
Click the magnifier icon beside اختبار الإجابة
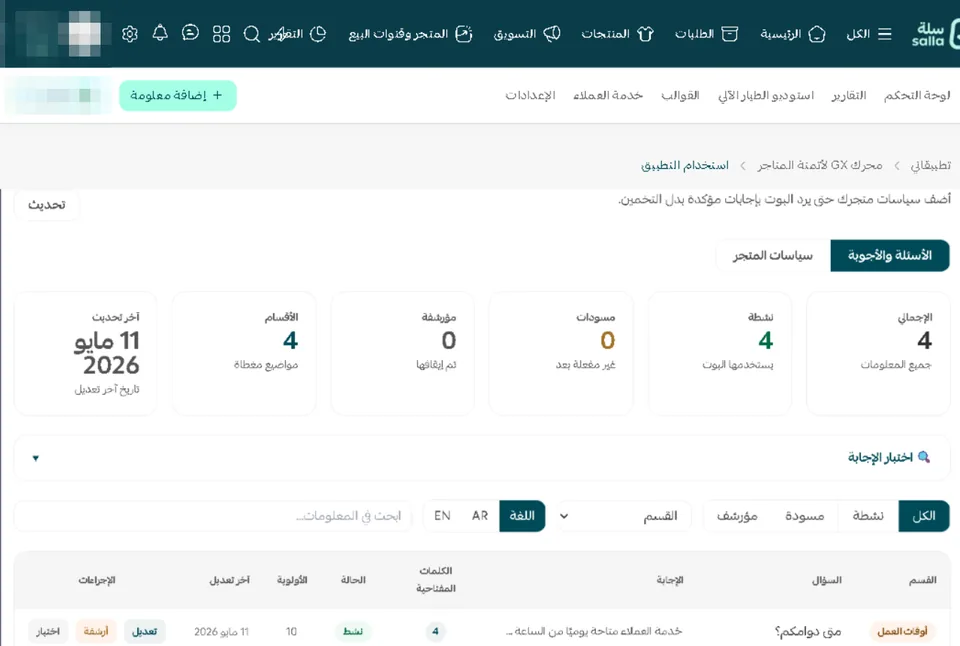click(924, 457)
